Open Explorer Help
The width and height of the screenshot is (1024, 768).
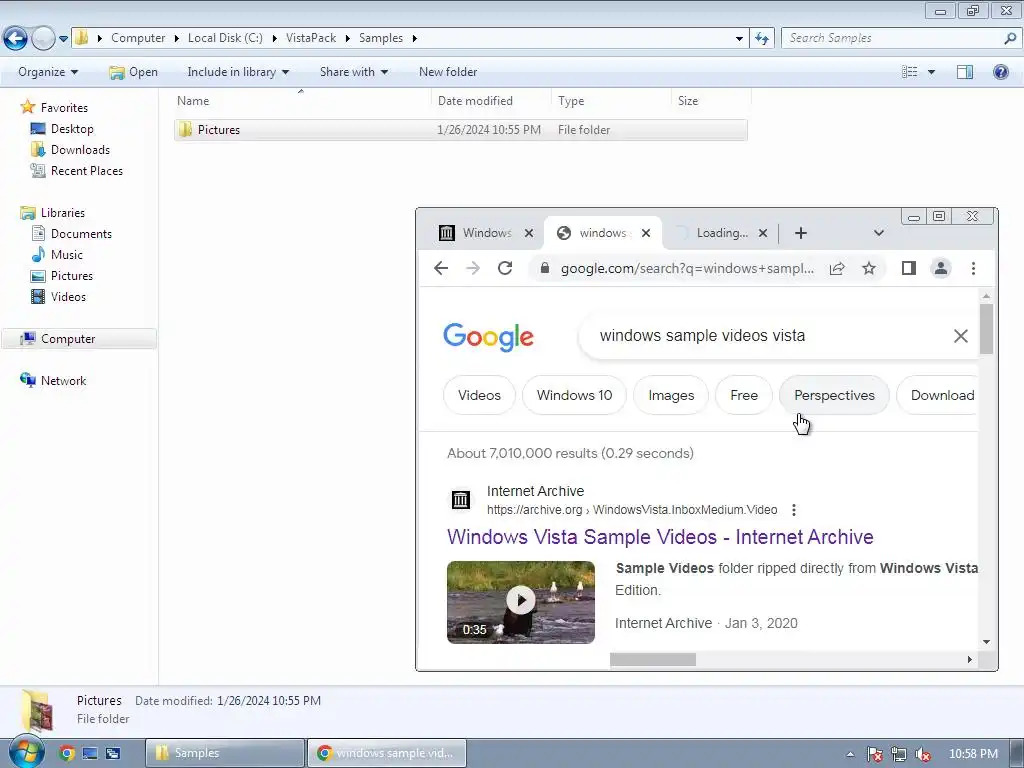(x=1000, y=72)
